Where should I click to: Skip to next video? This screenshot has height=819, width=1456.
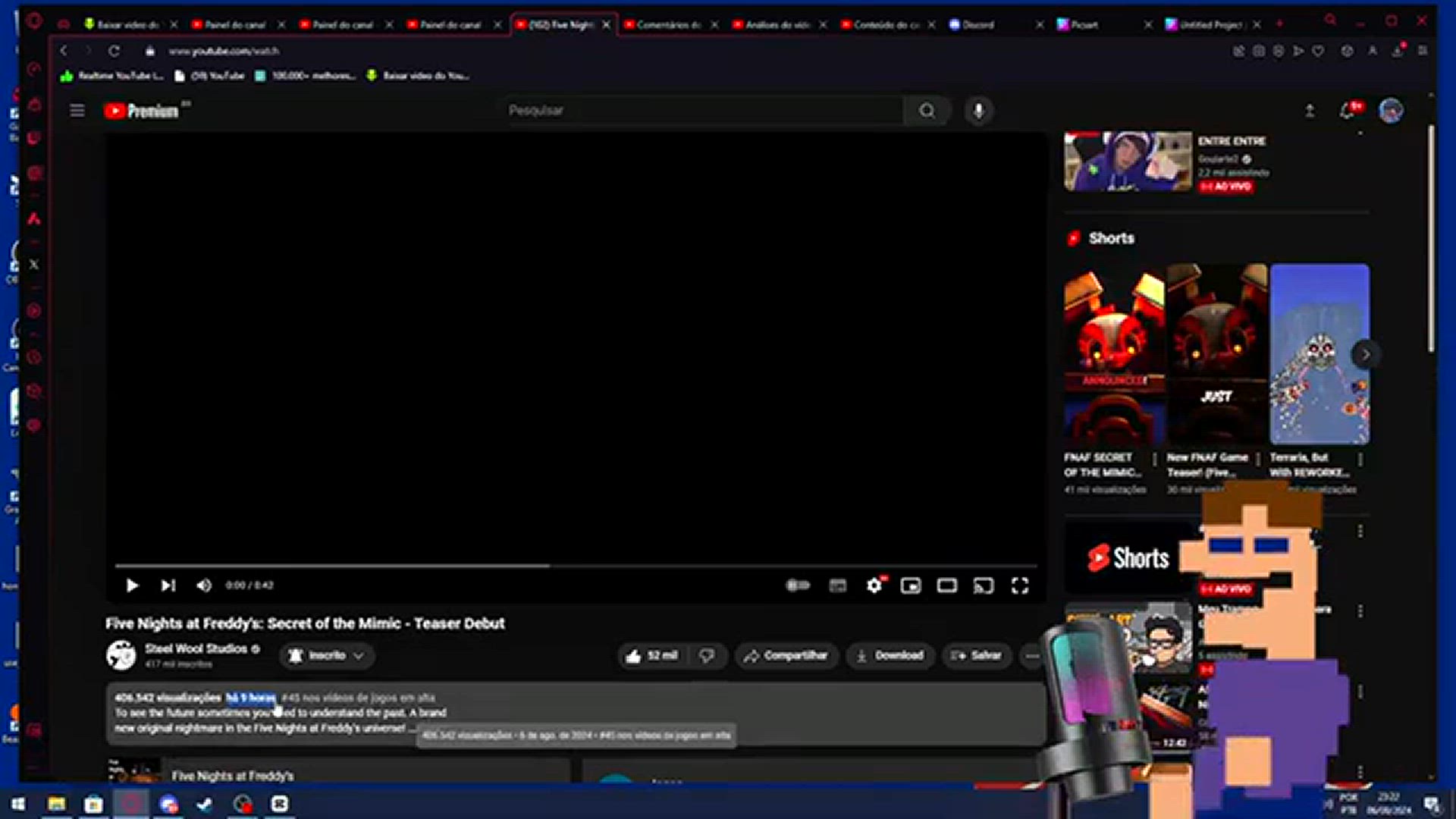point(168,585)
